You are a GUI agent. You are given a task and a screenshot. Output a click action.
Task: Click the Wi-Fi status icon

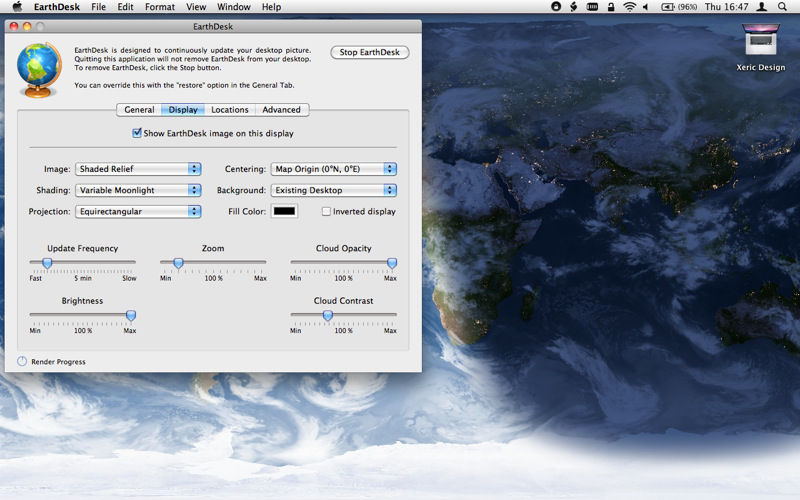630,7
